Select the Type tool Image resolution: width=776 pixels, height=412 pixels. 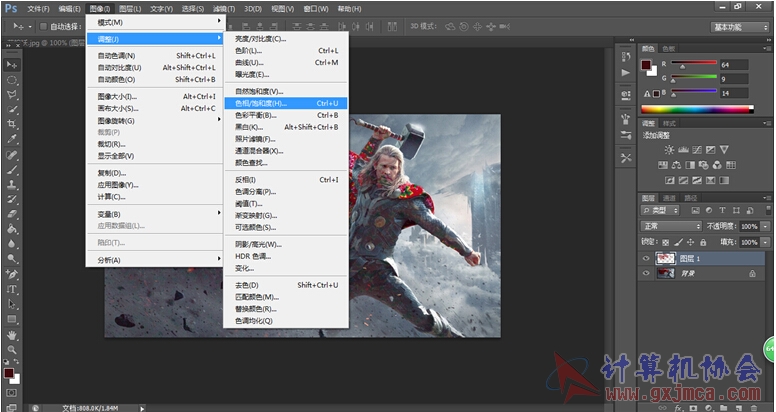point(11,289)
